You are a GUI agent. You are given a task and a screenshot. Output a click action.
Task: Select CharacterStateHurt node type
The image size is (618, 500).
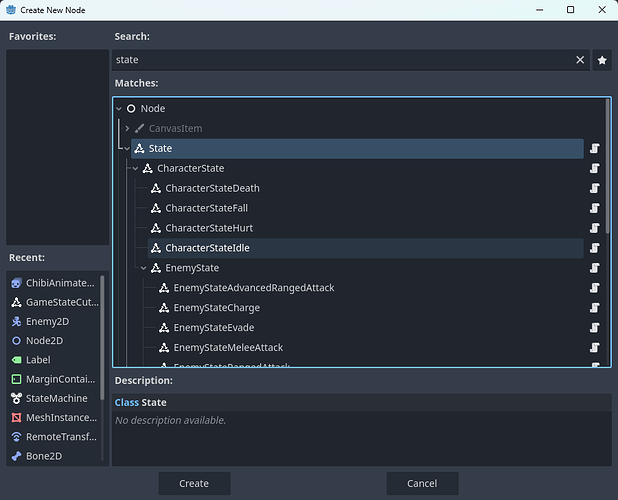pos(209,228)
